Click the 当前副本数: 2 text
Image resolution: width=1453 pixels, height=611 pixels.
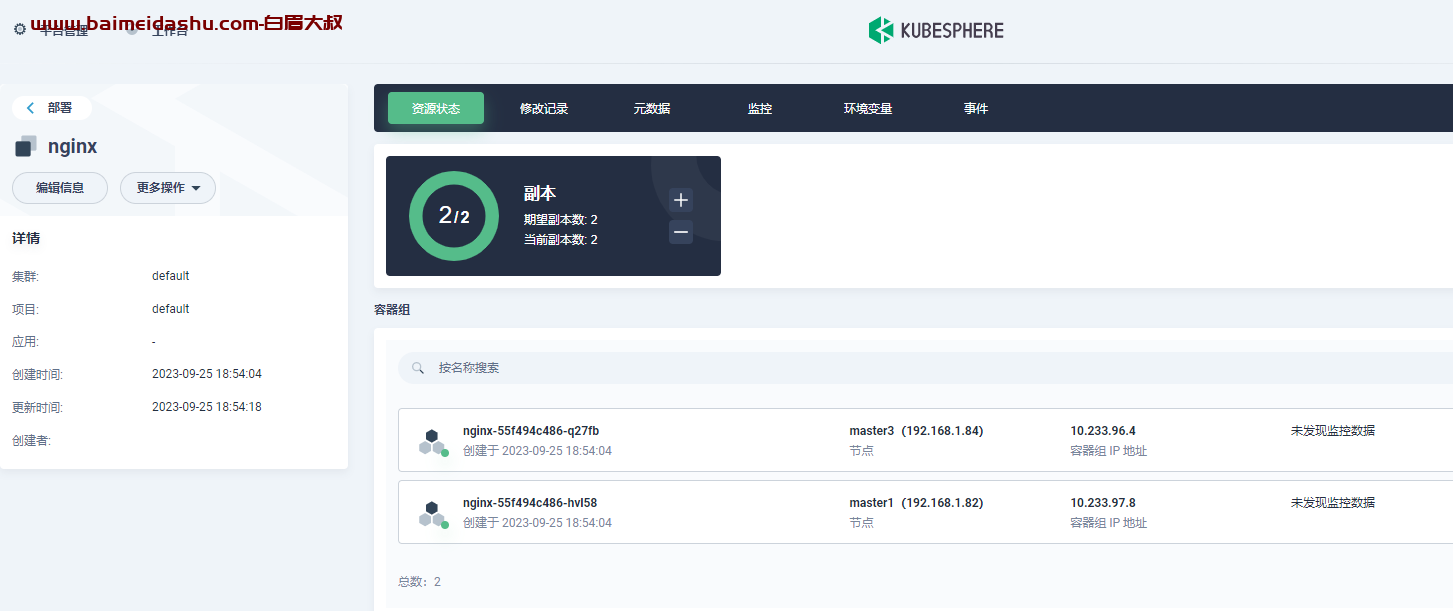click(561, 240)
